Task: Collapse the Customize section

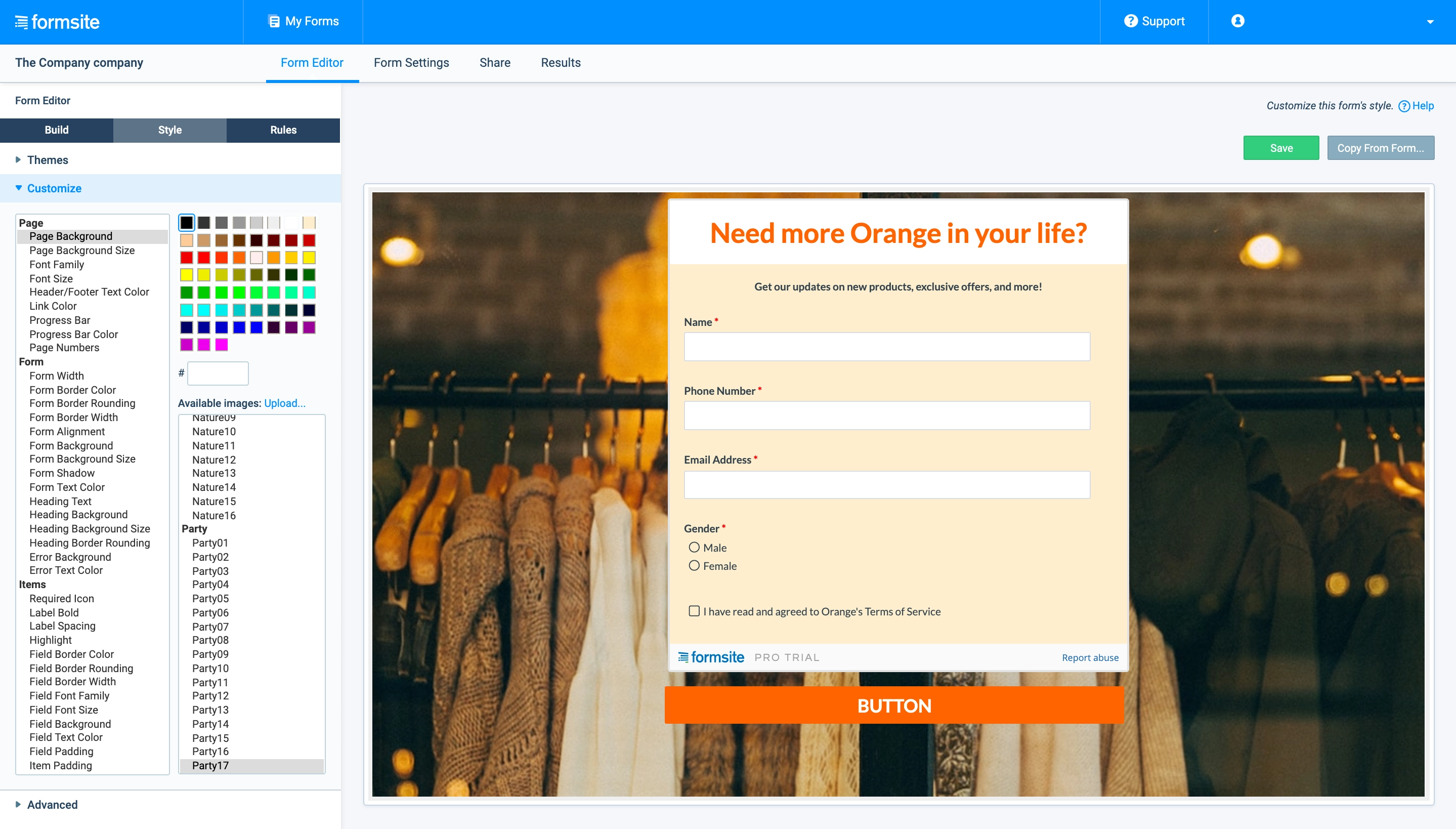Action: (x=54, y=188)
